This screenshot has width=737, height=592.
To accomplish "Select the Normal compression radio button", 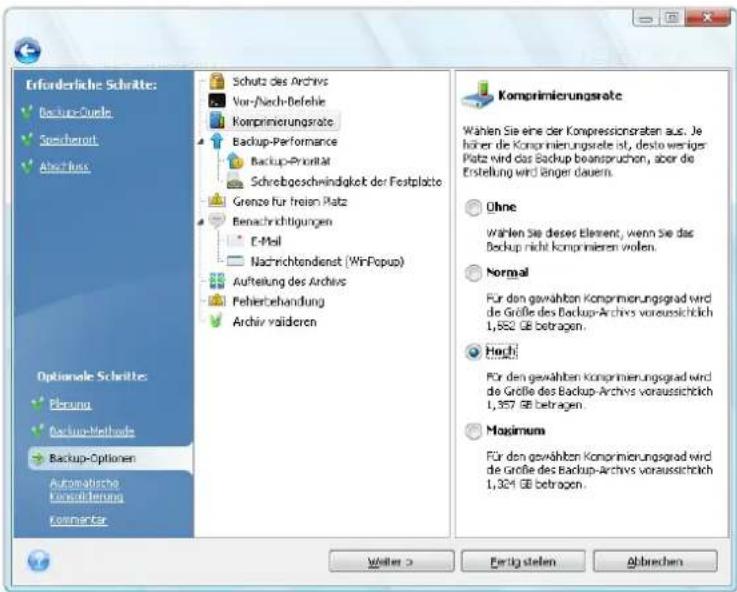I will [473, 273].
